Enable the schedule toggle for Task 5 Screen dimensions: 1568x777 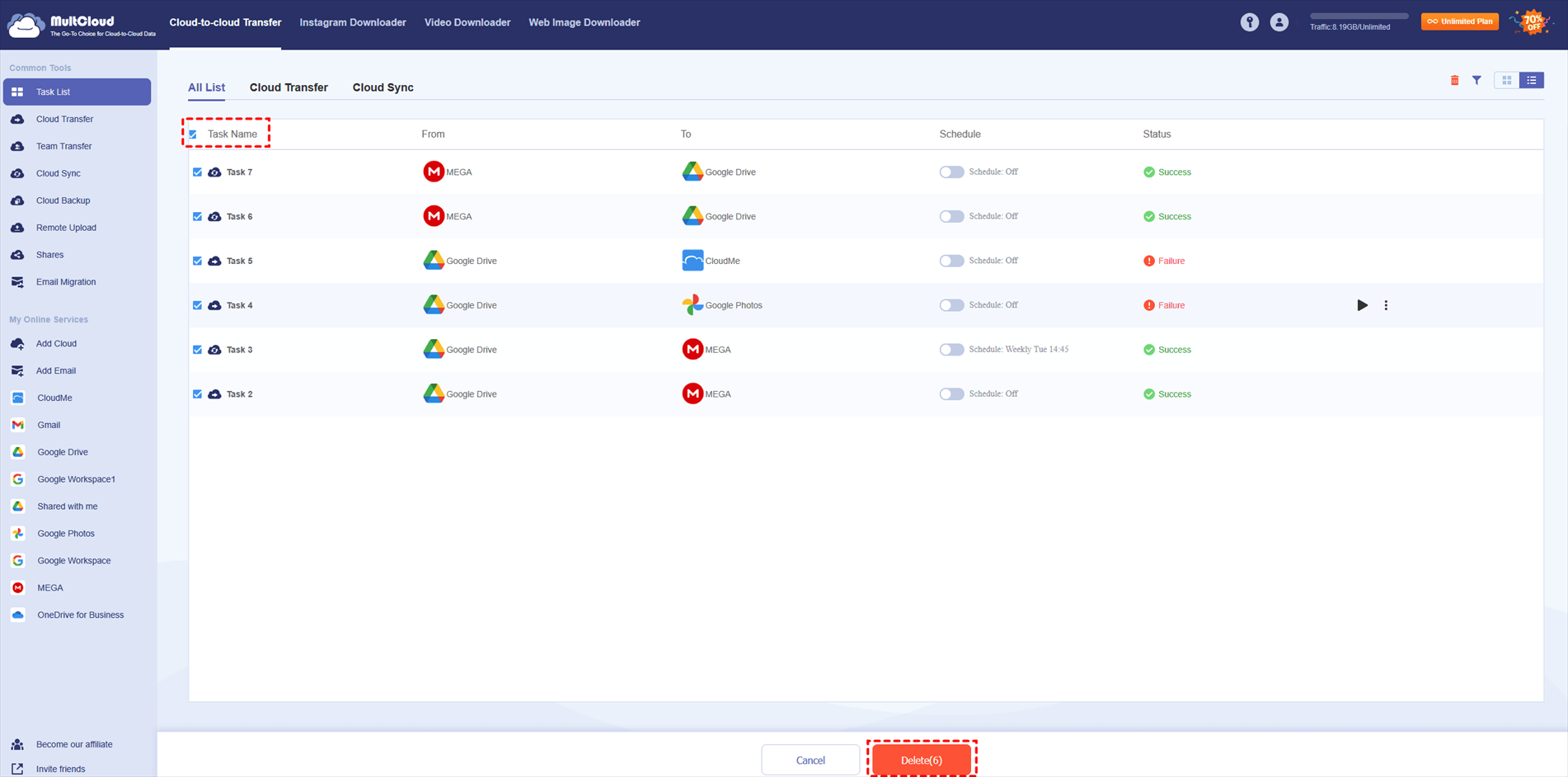pyautogui.click(x=951, y=261)
